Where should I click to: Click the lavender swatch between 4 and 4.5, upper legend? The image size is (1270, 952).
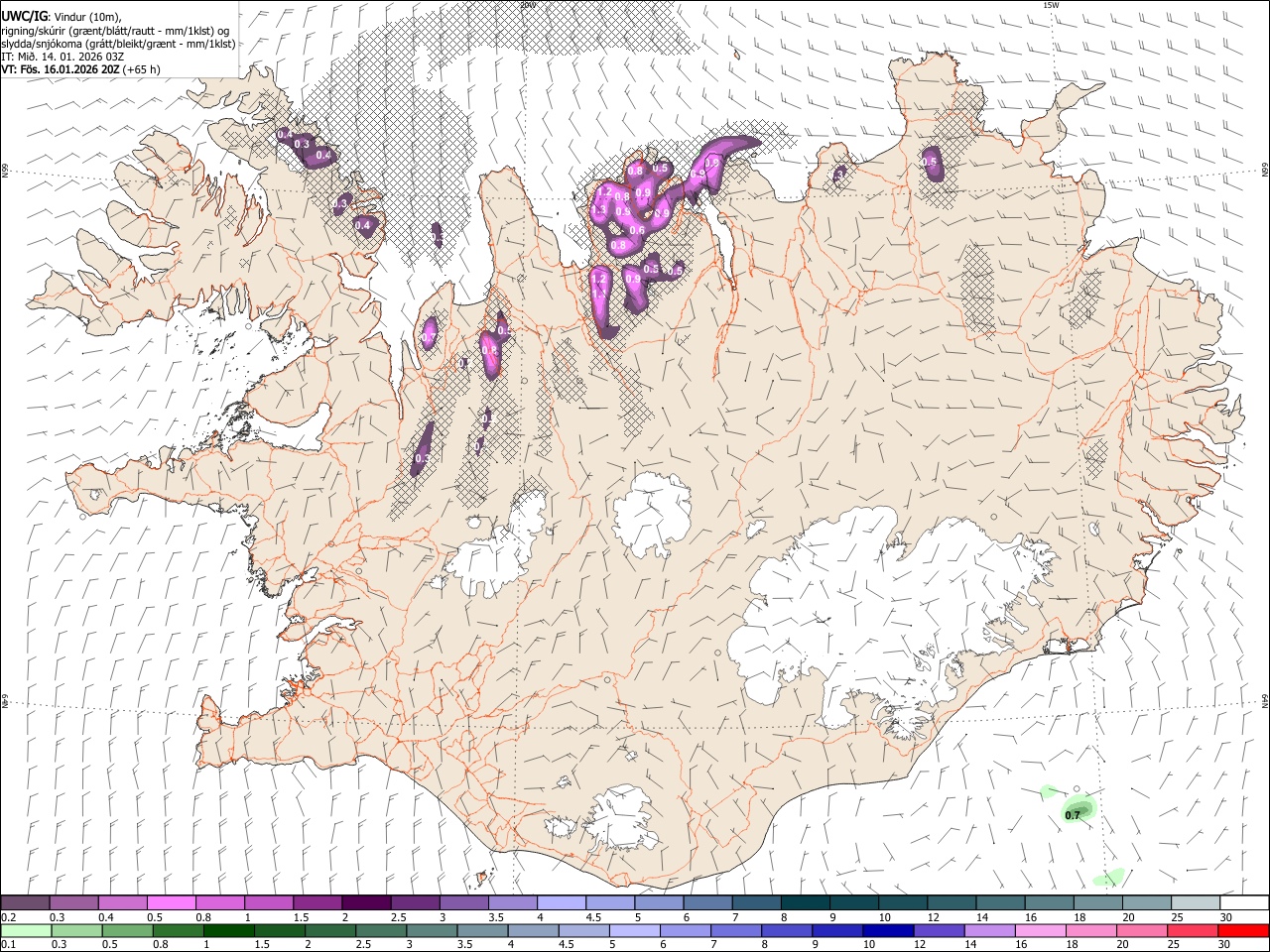(561, 902)
